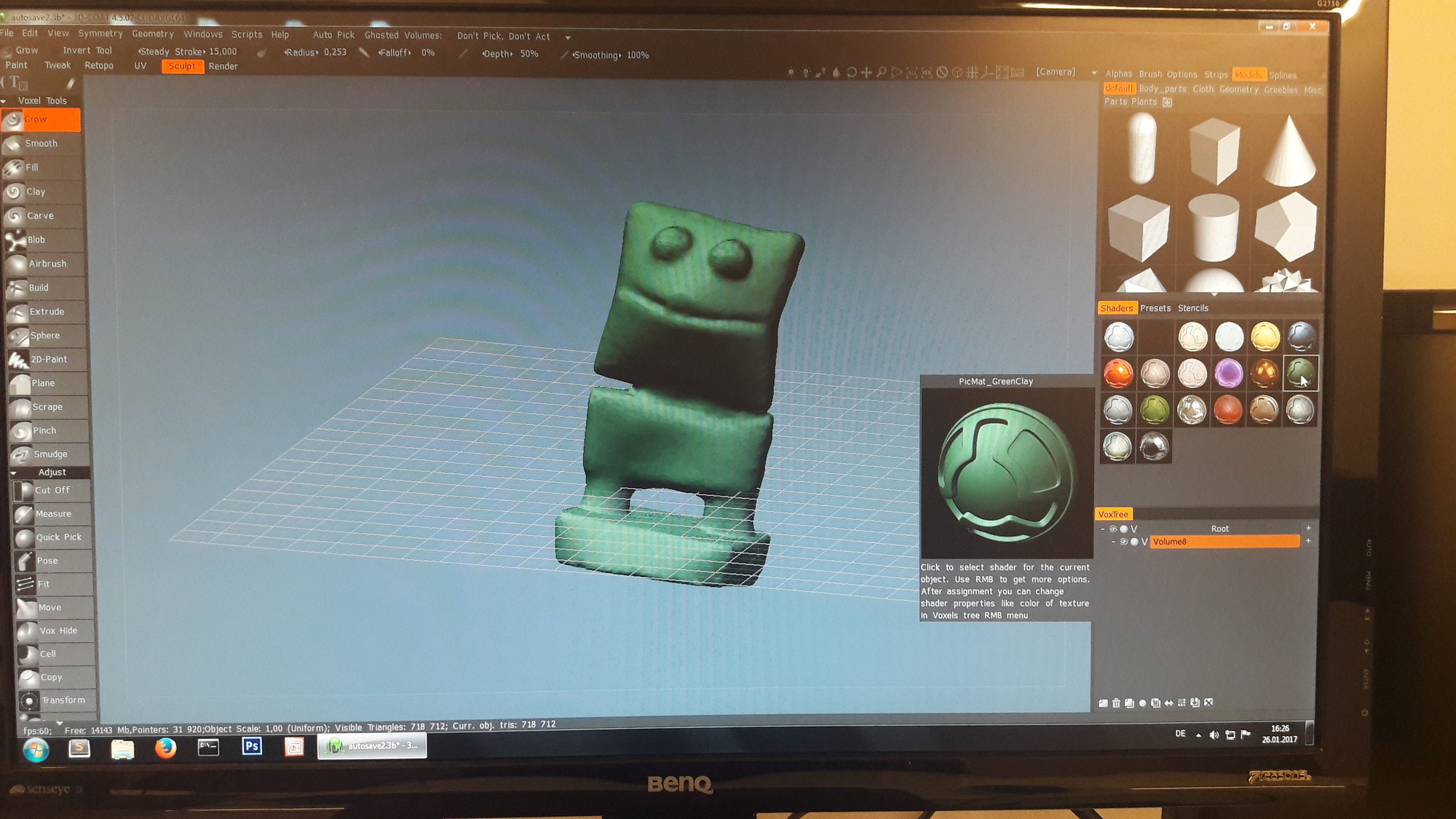Click the Invert Tool button
This screenshot has width=1456, height=819.
coord(87,51)
